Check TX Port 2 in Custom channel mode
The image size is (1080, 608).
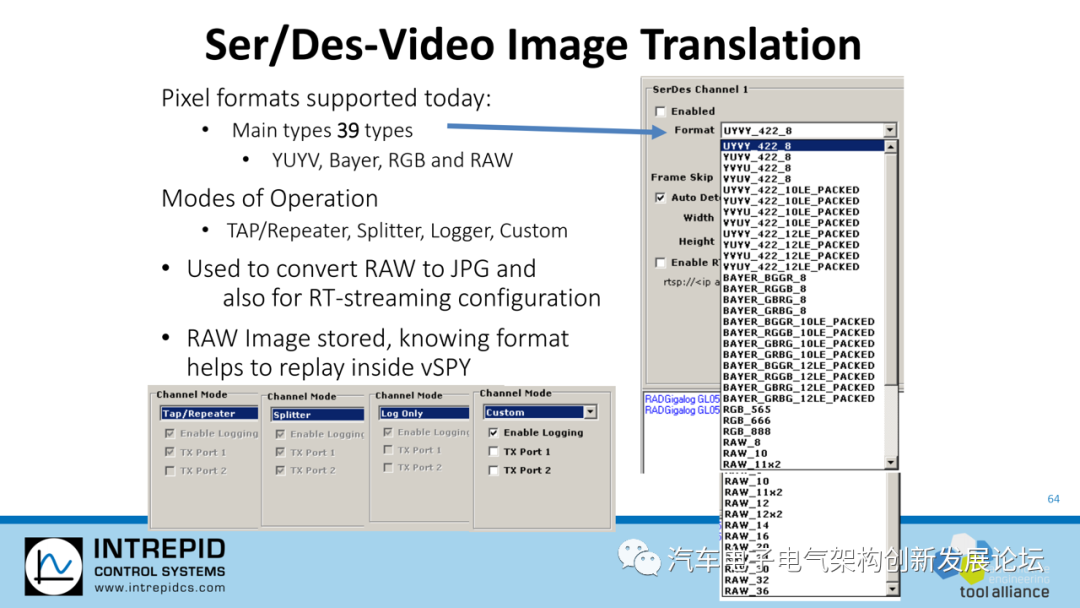[x=493, y=470]
